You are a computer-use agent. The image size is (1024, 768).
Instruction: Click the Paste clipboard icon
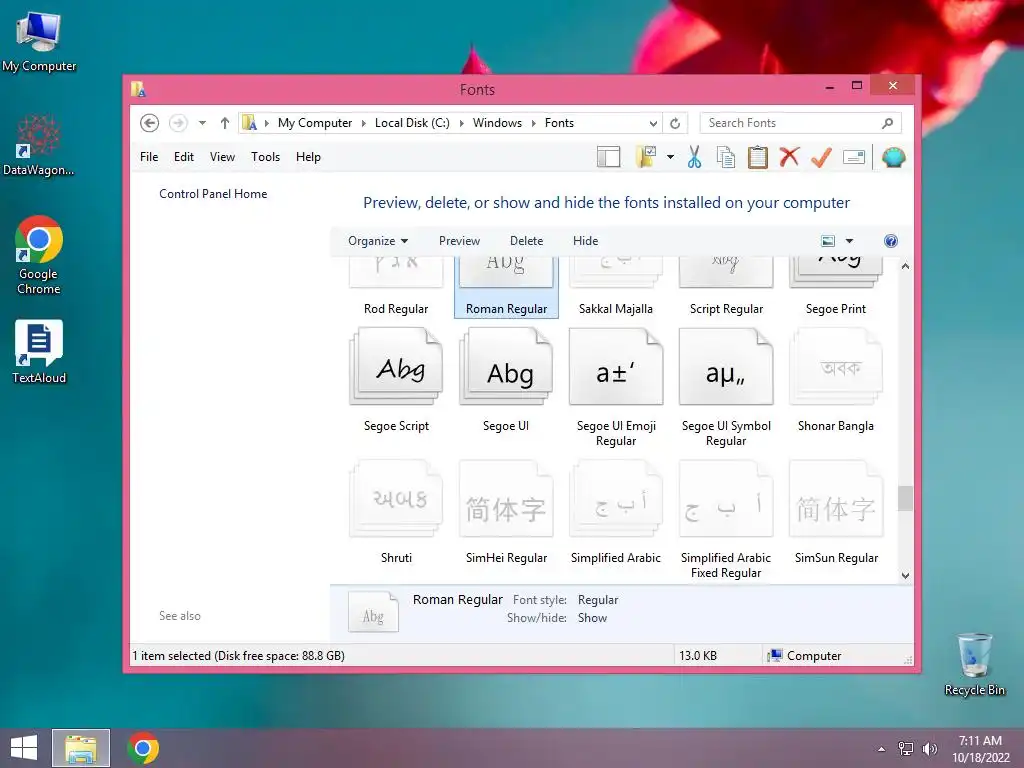point(758,157)
